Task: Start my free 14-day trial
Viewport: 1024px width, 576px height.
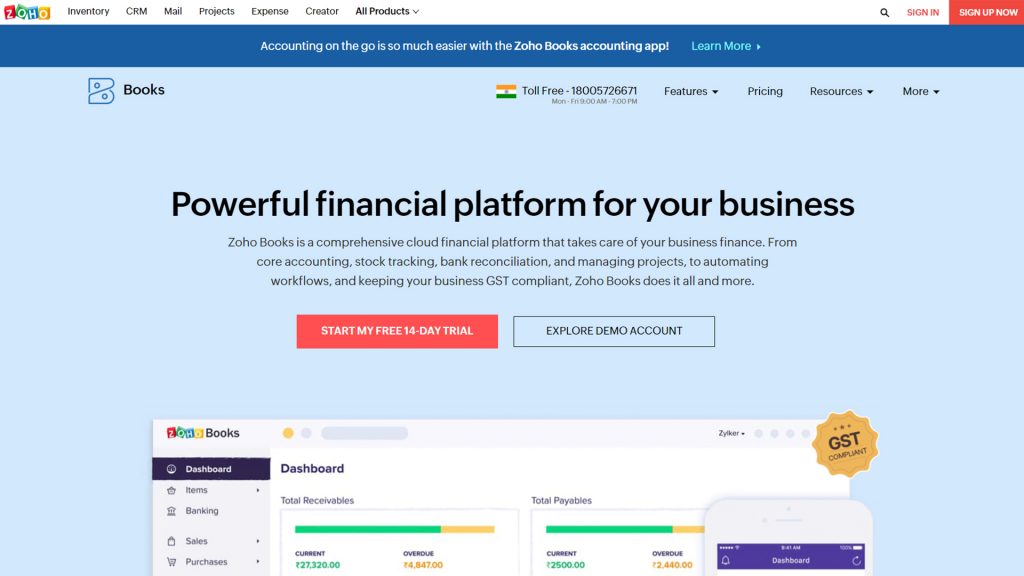Action: click(x=396, y=331)
